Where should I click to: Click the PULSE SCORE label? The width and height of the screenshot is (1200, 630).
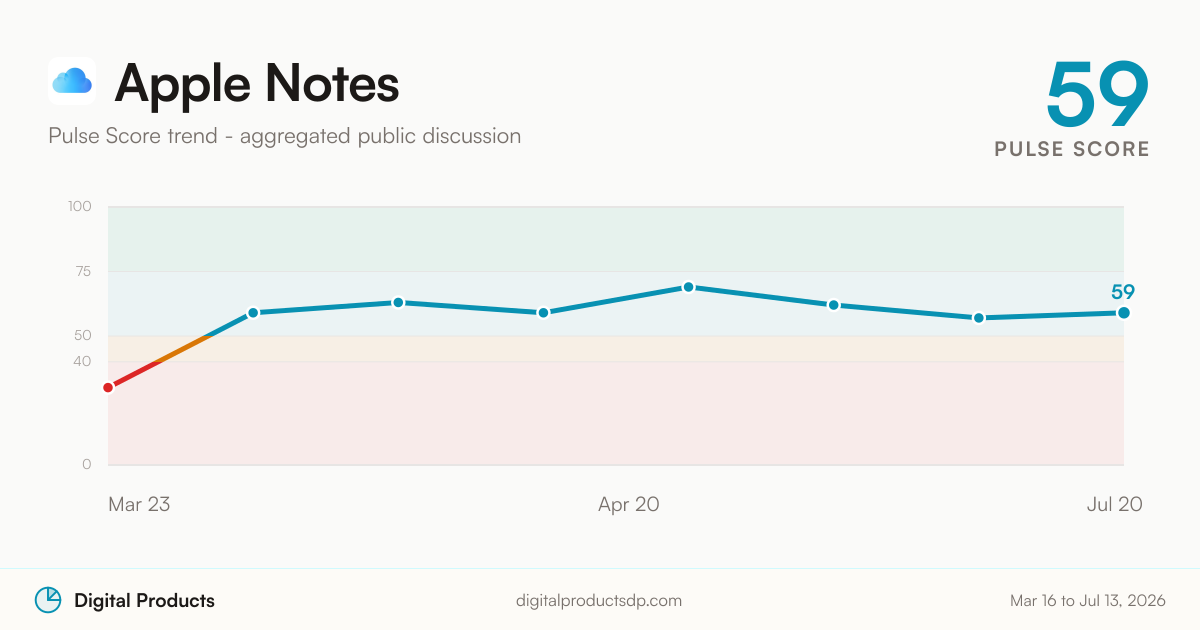[1072, 149]
